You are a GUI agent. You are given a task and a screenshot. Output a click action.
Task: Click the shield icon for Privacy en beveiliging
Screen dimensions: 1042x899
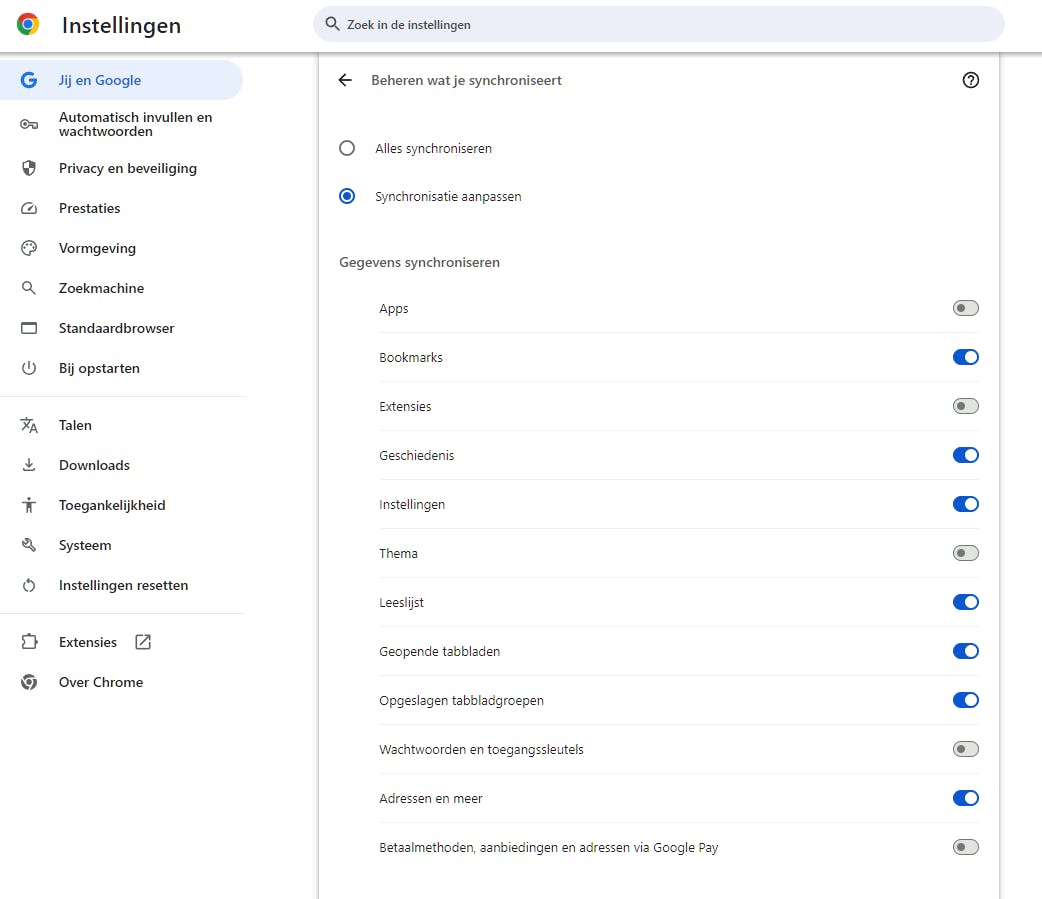coord(29,168)
